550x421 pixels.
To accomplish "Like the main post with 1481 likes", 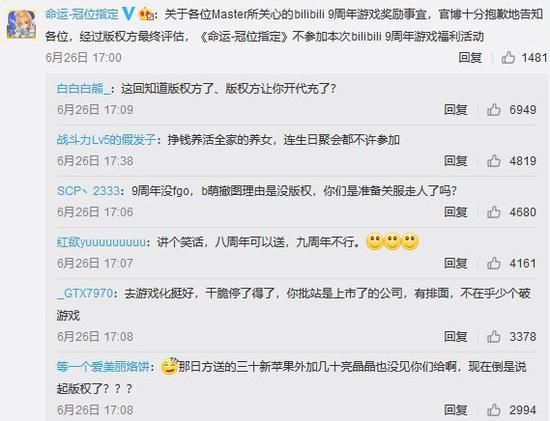I will point(508,58).
